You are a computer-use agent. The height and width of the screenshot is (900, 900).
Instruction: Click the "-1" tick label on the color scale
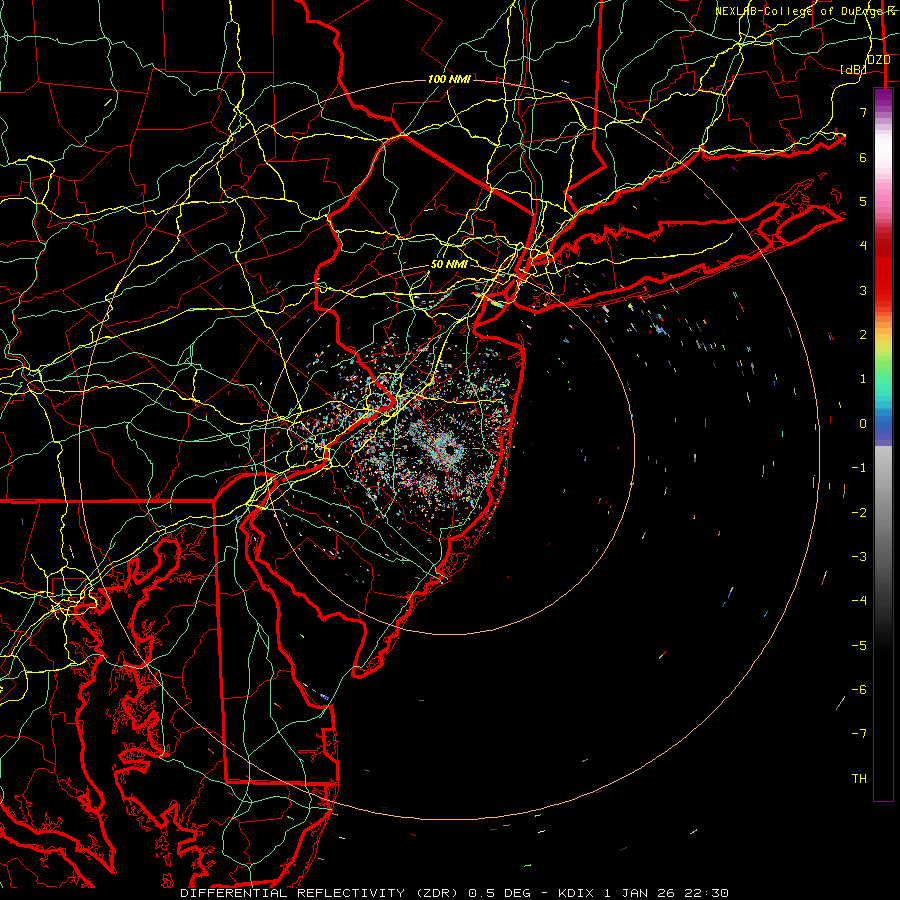click(859, 467)
